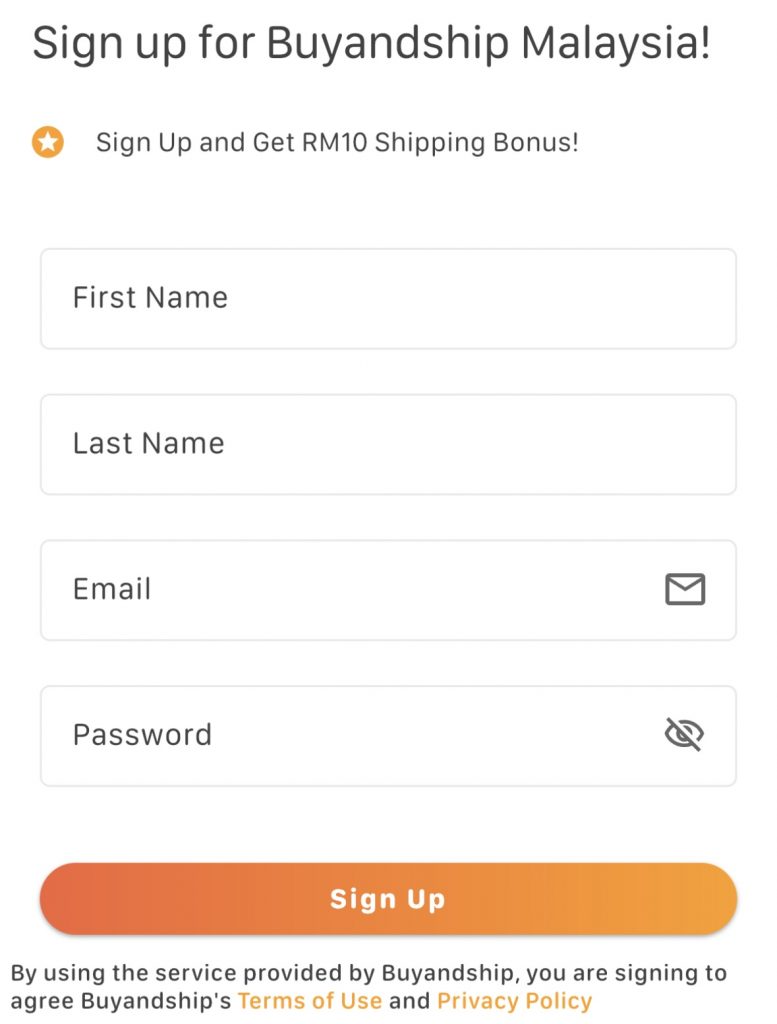777x1024 pixels.
Task: Click the 'Password' placeholder word
Action: tap(142, 735)
